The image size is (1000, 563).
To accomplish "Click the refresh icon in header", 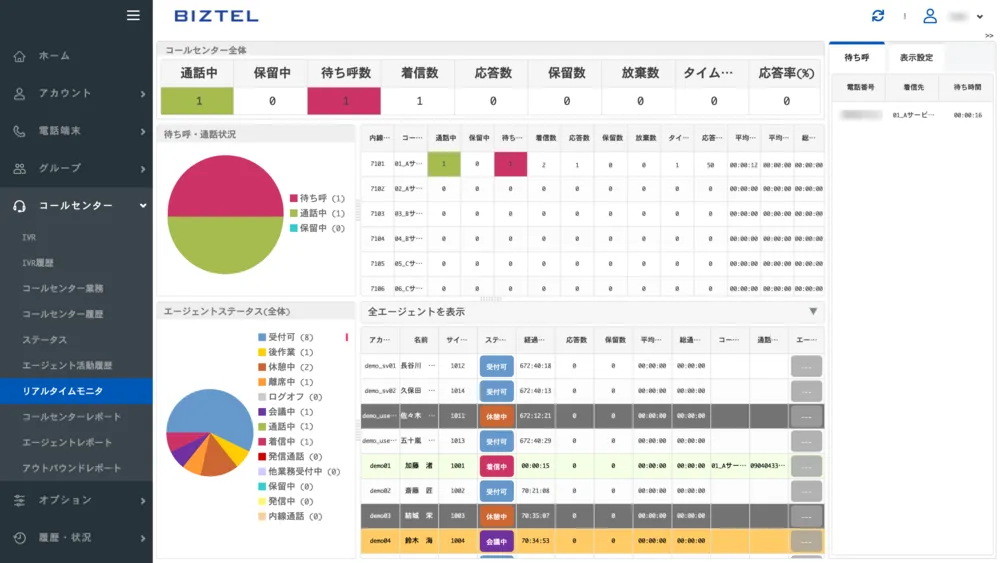I will point(878,16).
